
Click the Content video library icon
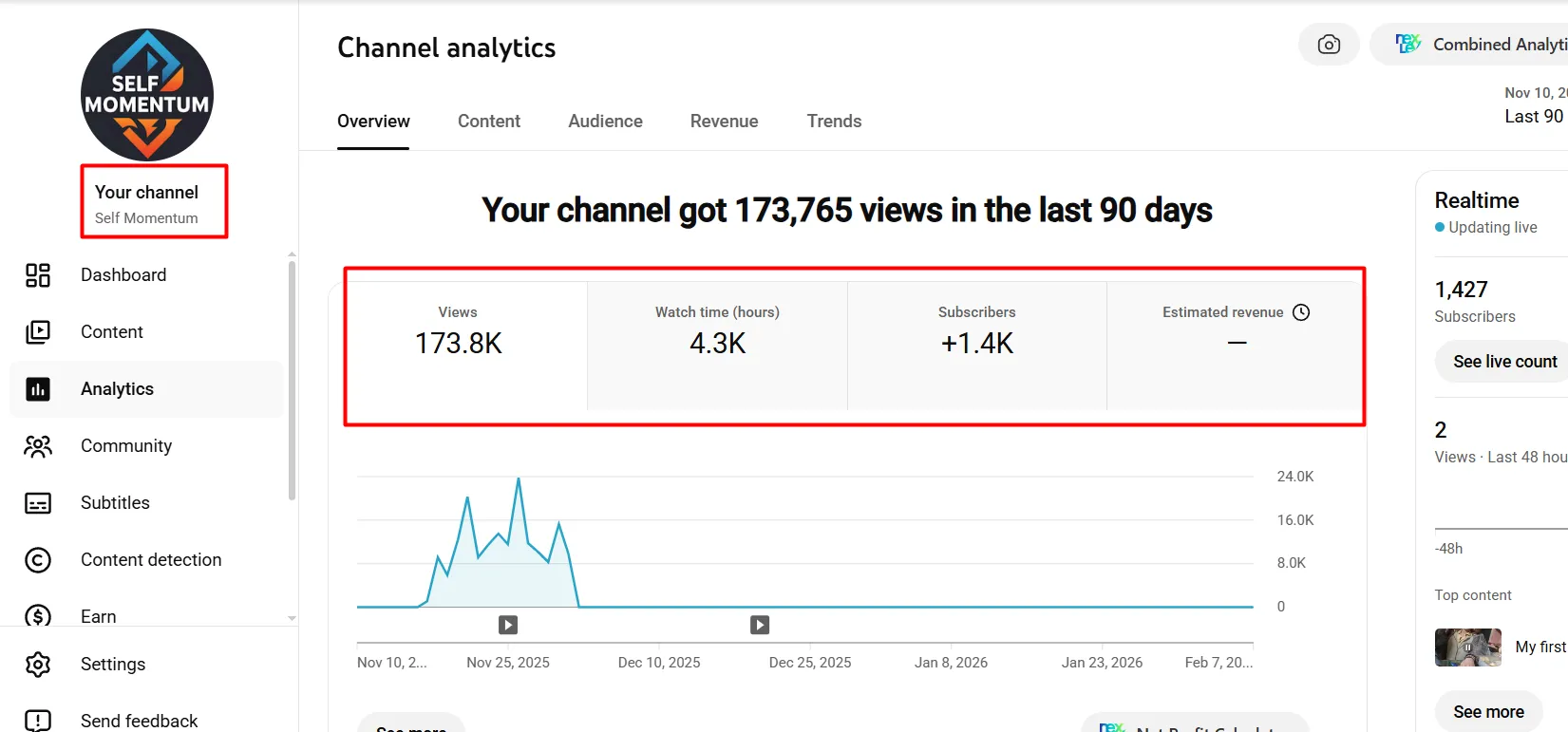pos(38,332)
